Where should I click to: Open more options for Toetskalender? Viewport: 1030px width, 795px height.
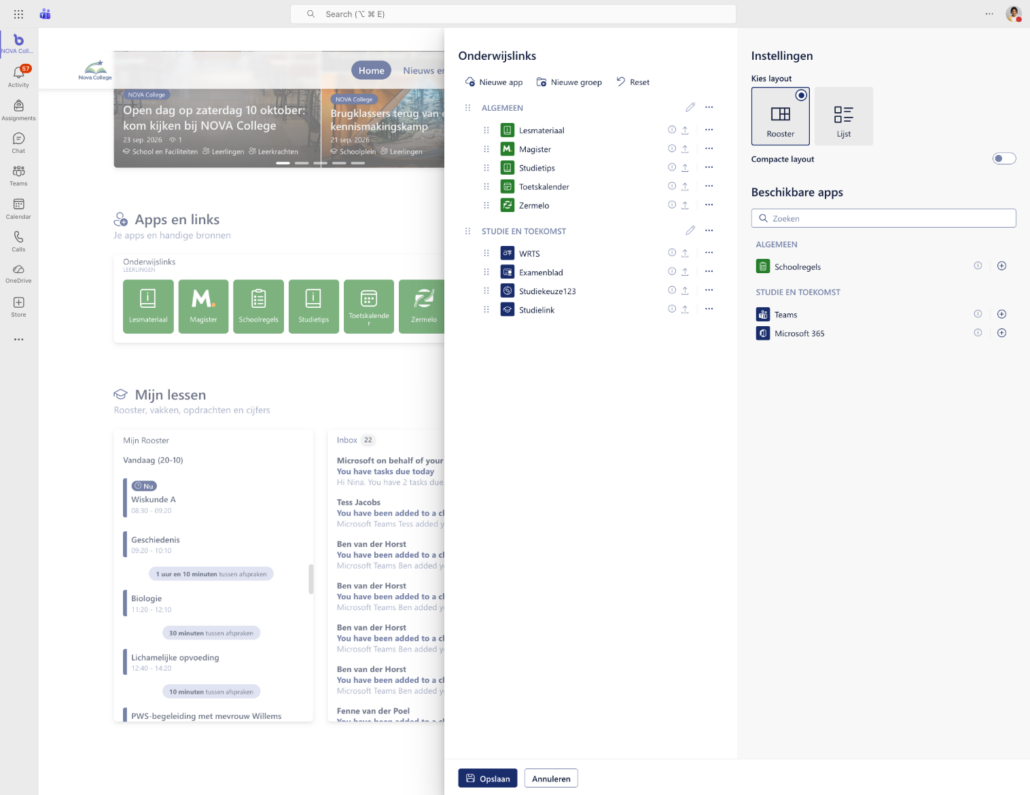click(709, 186)
